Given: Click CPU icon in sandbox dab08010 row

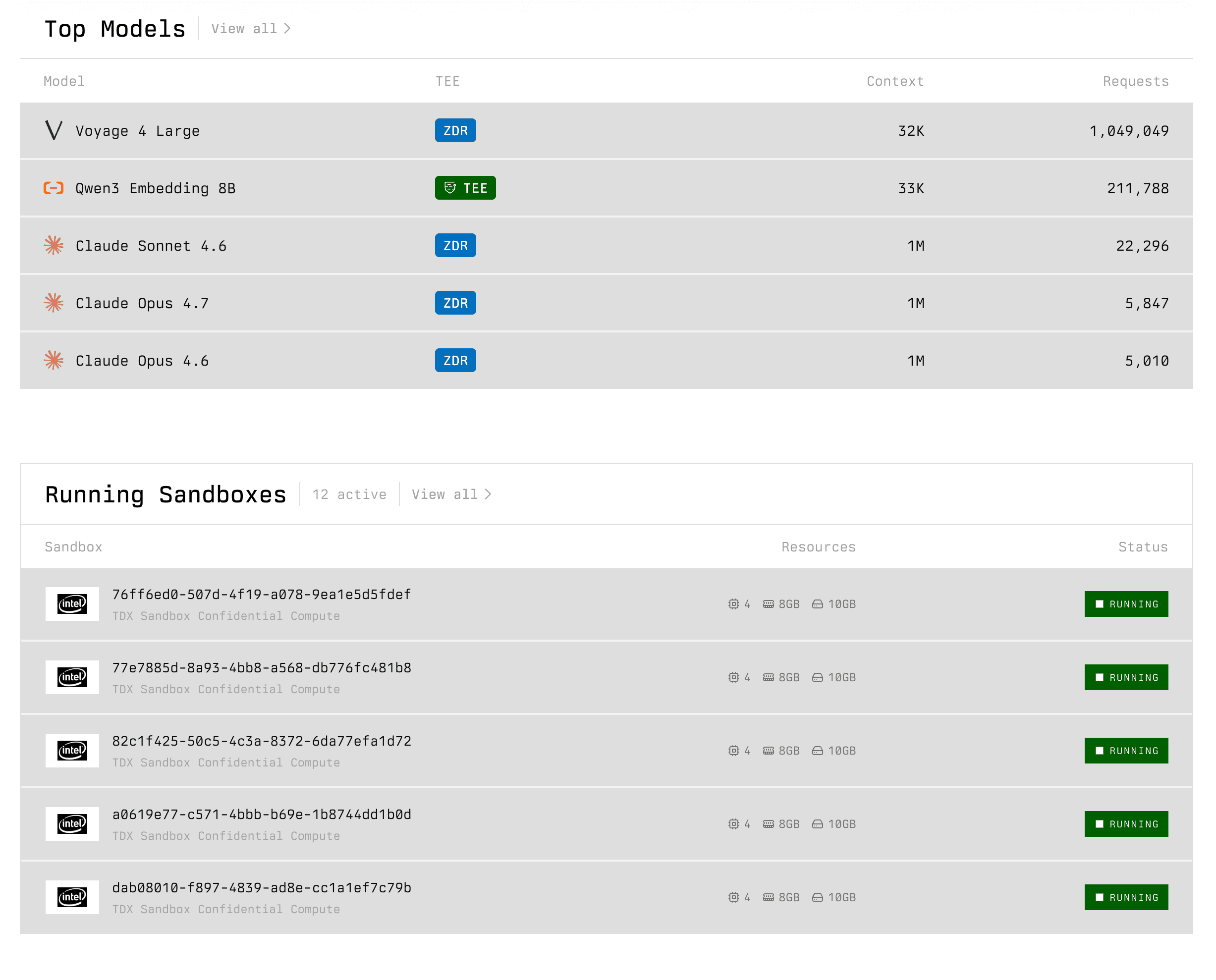Looking at the screenshot, I should click(733, 898).
